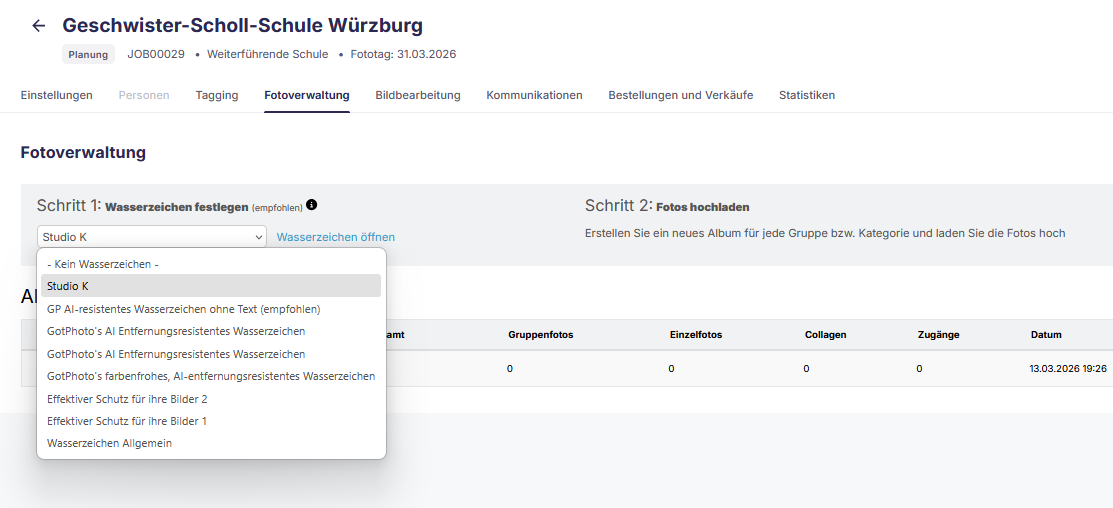Switch to Bestellungen und Verkäufe tab
1113x508 pixels.
click(x=681, y=95)
